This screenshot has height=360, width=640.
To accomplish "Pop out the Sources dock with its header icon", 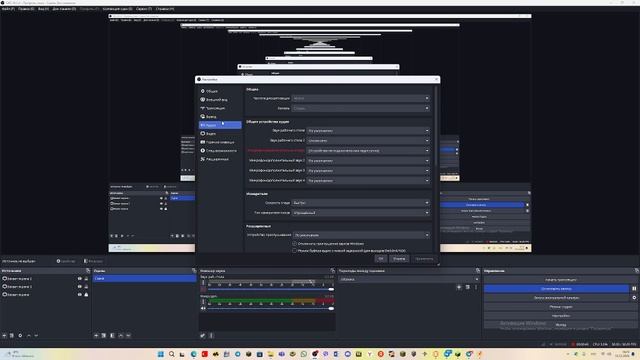I will (88, 271).
